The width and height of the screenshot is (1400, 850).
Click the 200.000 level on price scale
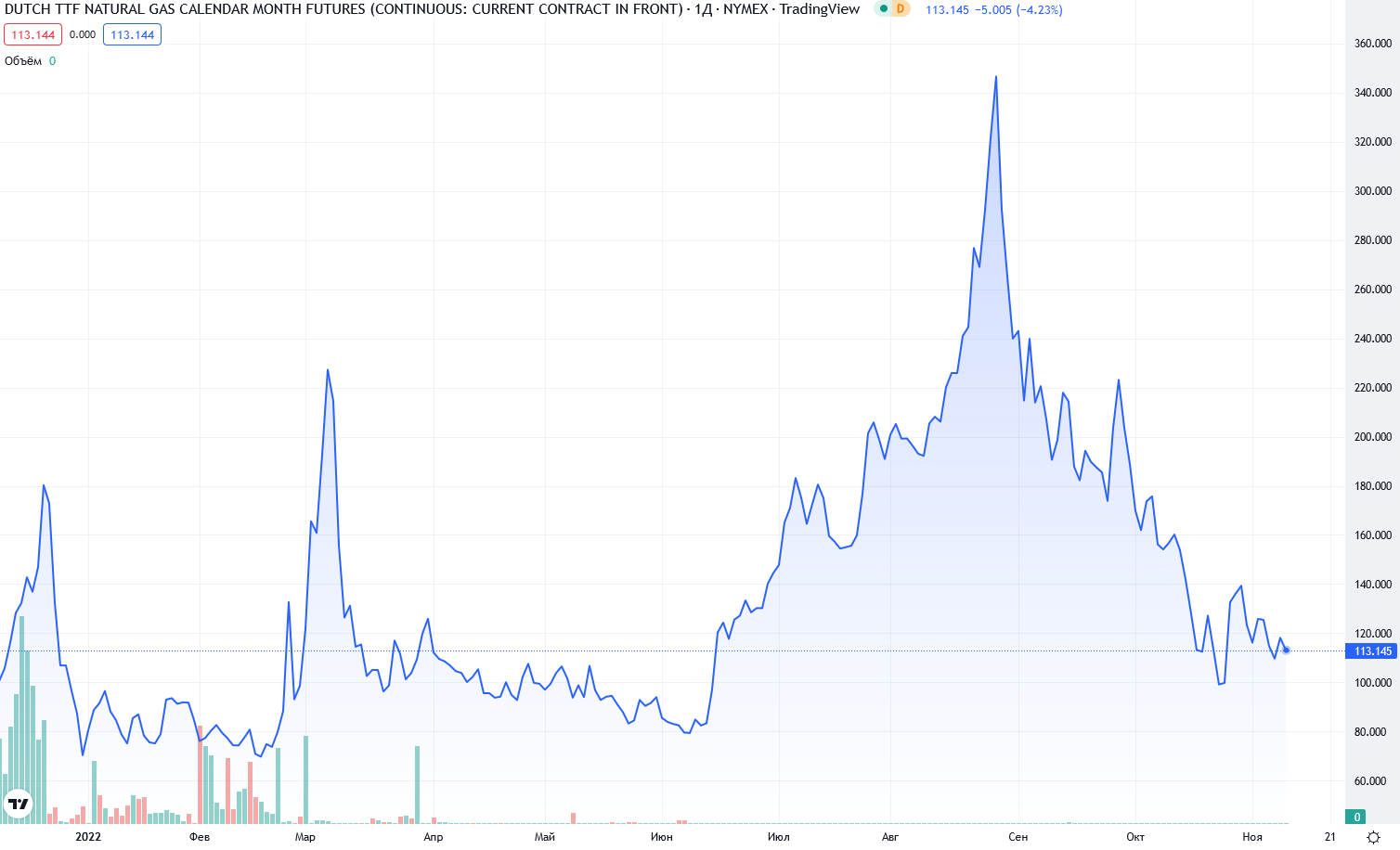pos(1372,437)
